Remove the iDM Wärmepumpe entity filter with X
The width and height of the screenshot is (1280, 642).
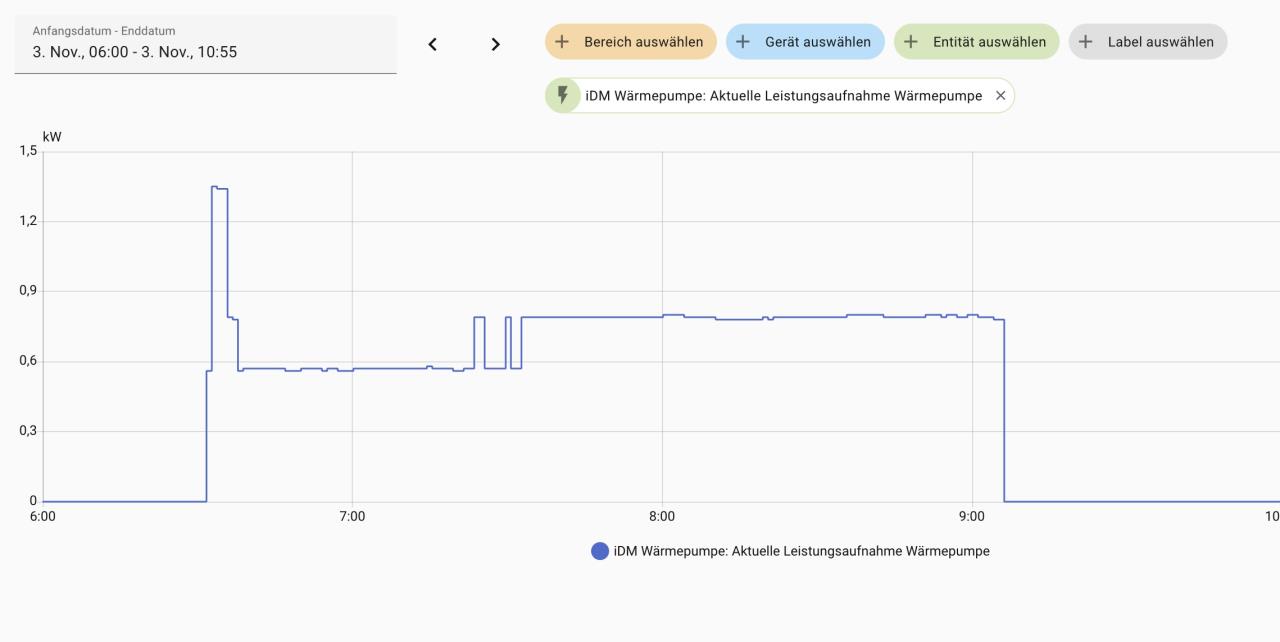(999, 95)
